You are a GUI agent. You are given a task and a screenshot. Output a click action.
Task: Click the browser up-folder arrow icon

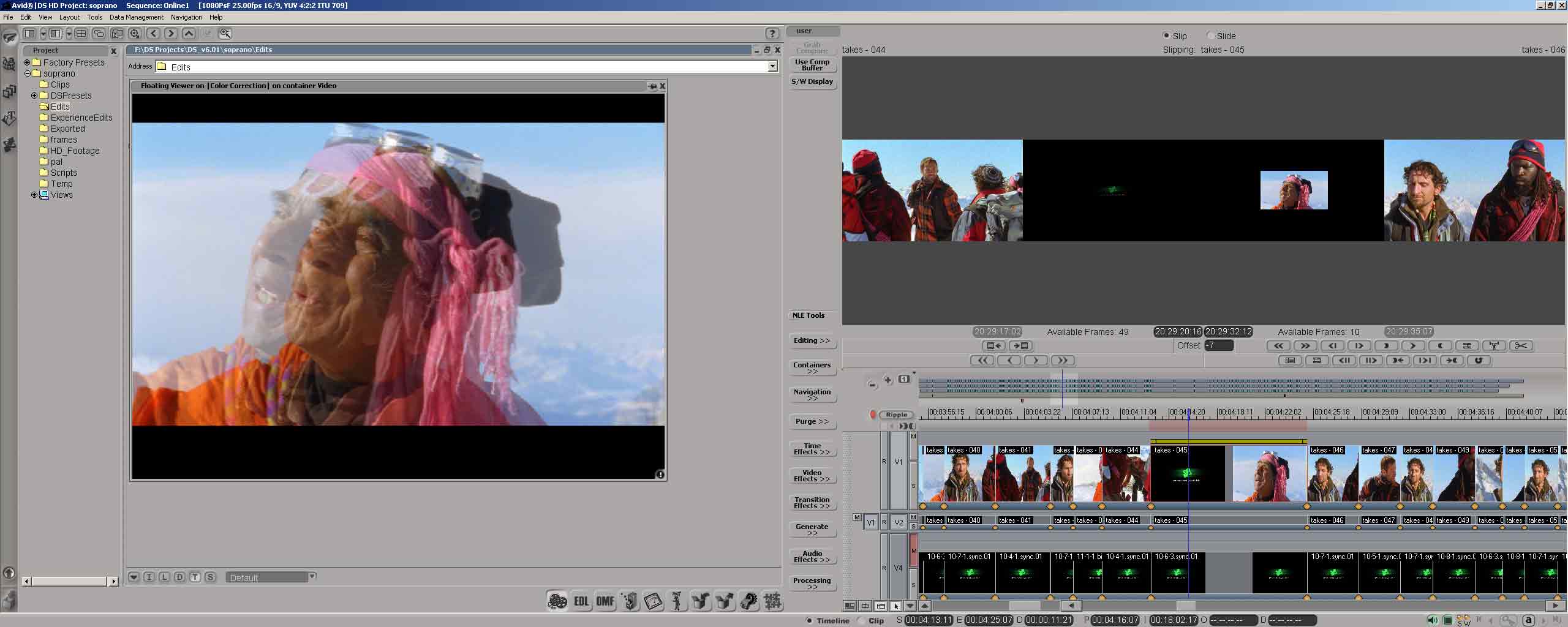point(189,34)
